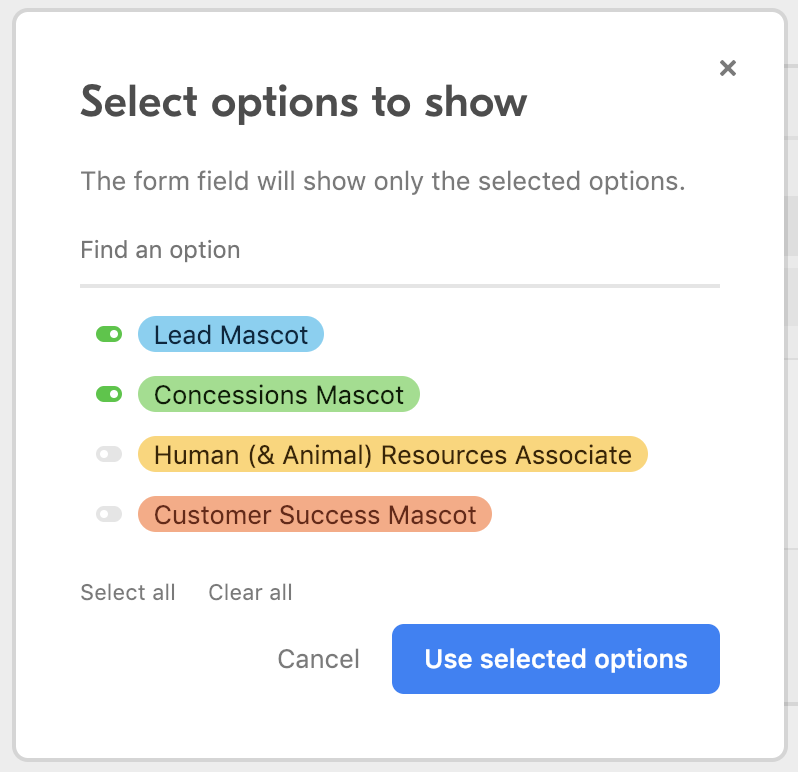Switch on the Customer Success Mascot toggle
This screenshot has height=772, width=798.
(109, 514)
